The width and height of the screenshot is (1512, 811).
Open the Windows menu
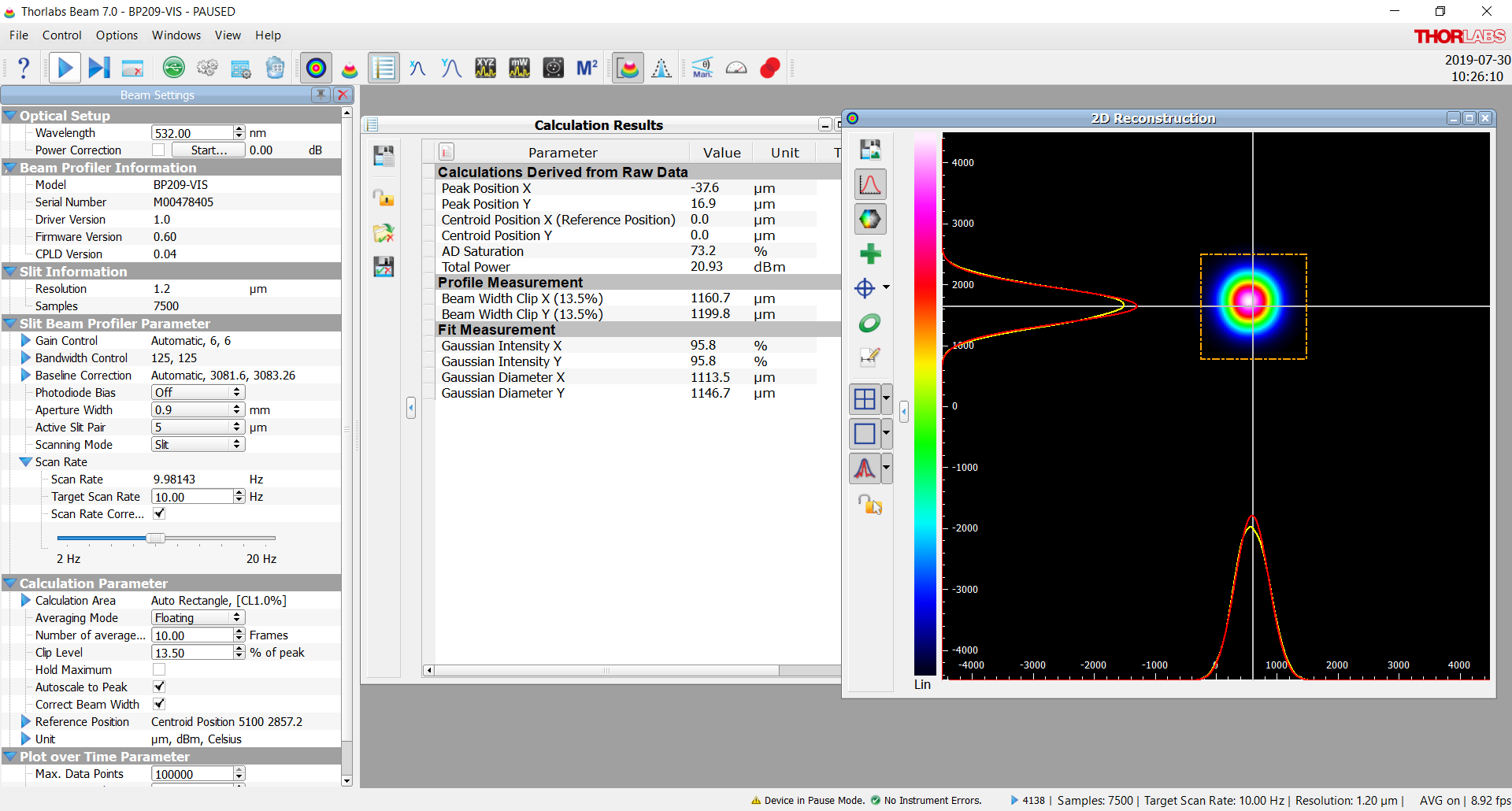pos(176,35)
